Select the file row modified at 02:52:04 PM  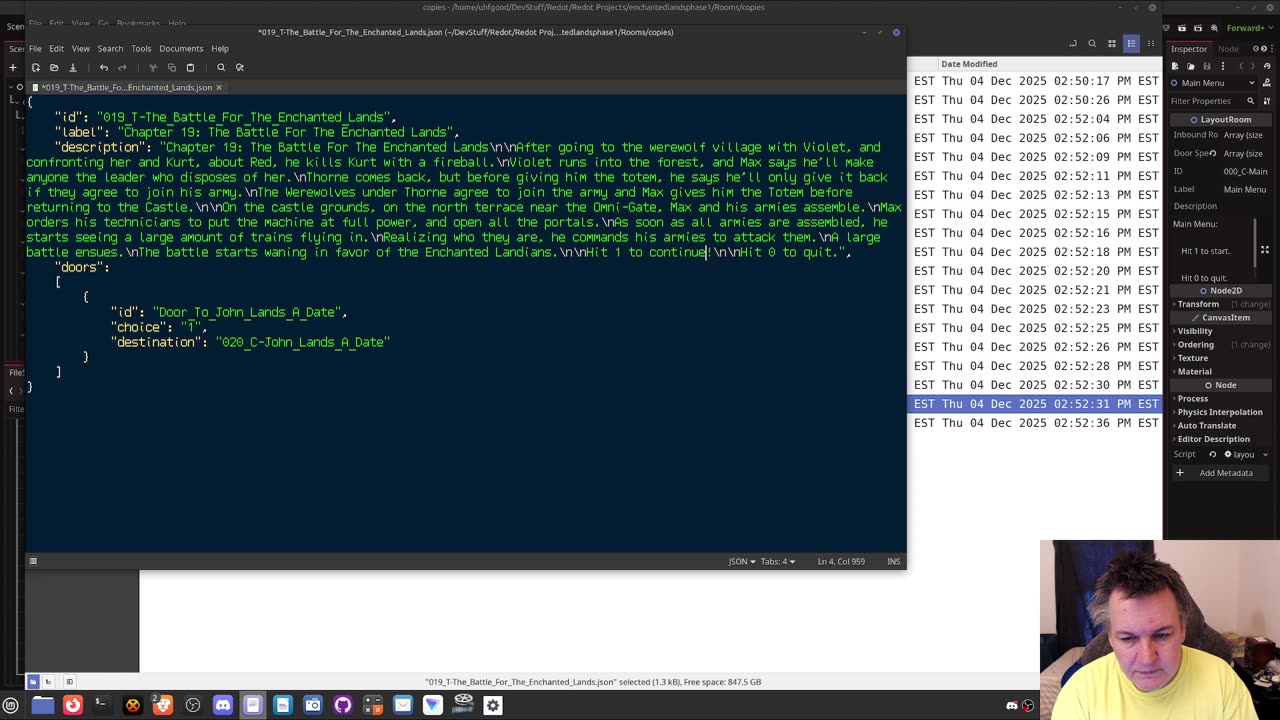tap(1035, 119)
